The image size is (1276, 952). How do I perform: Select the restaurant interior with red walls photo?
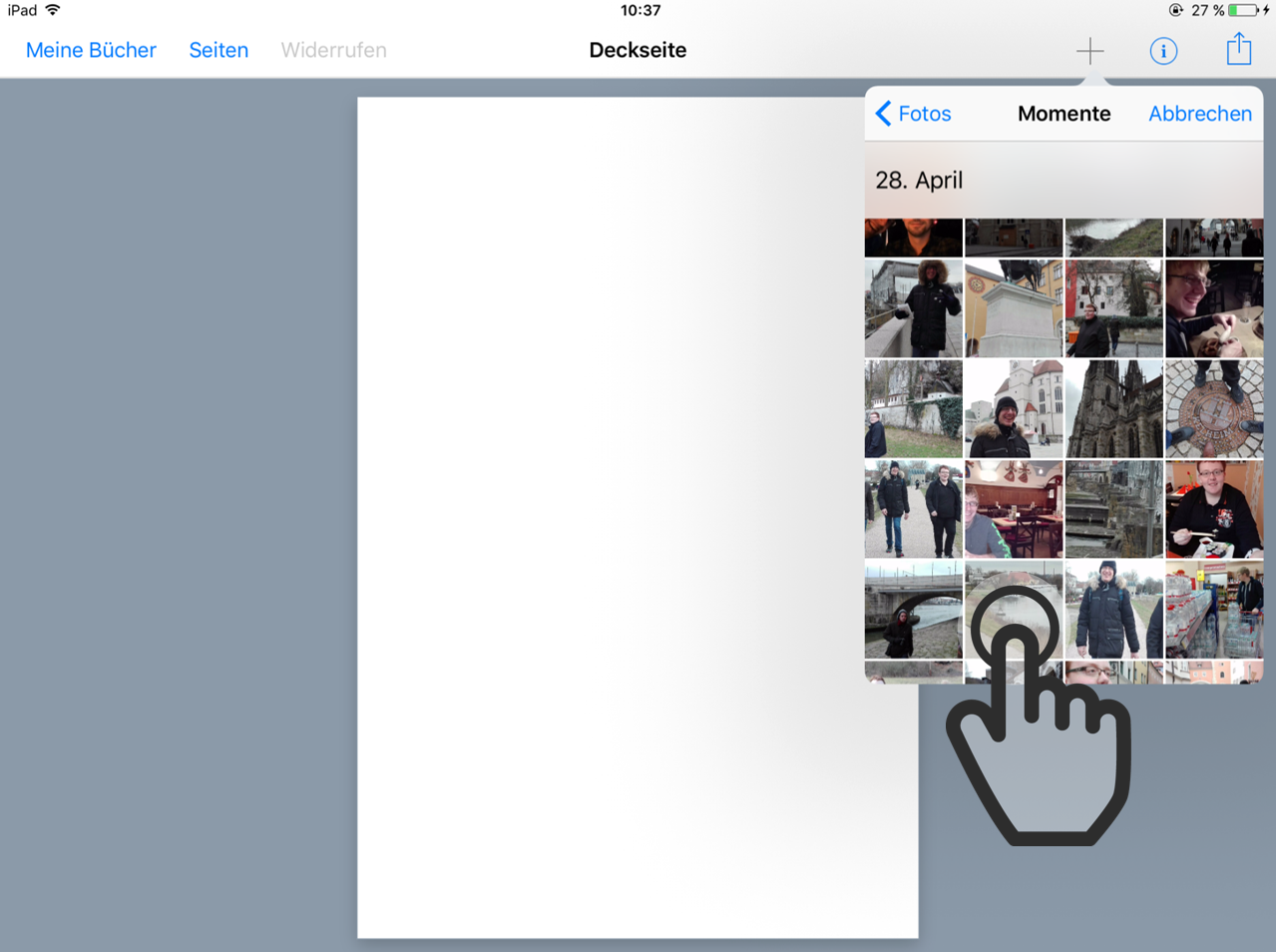pyautogui.click(x=1014, y=509)
